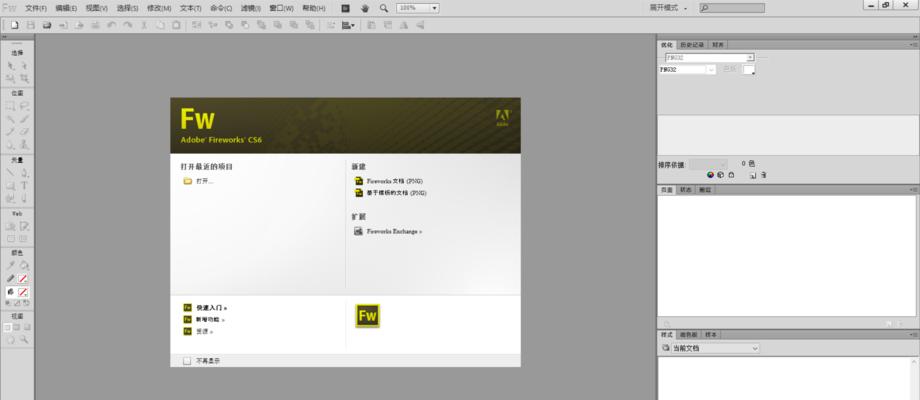This screenshot has width=920, height=400.
Task: Switch to the 历史记录 tab
Action: 692,45
